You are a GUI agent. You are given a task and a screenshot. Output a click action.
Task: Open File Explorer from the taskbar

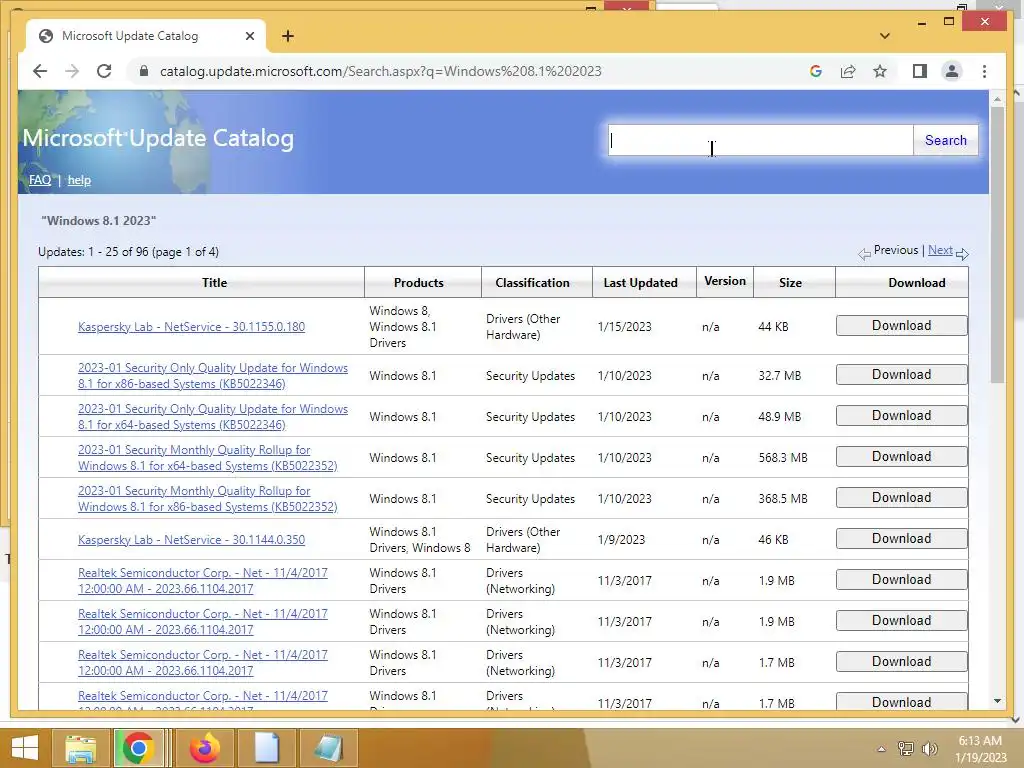coord(80,748)
